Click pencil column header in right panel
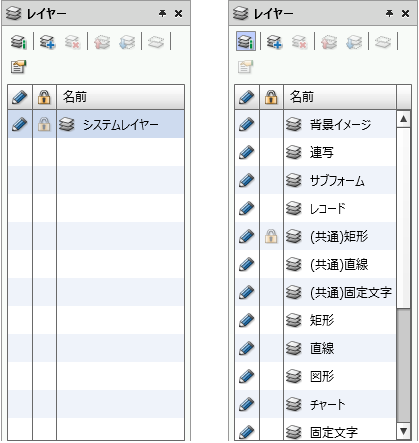 (247, 97)
